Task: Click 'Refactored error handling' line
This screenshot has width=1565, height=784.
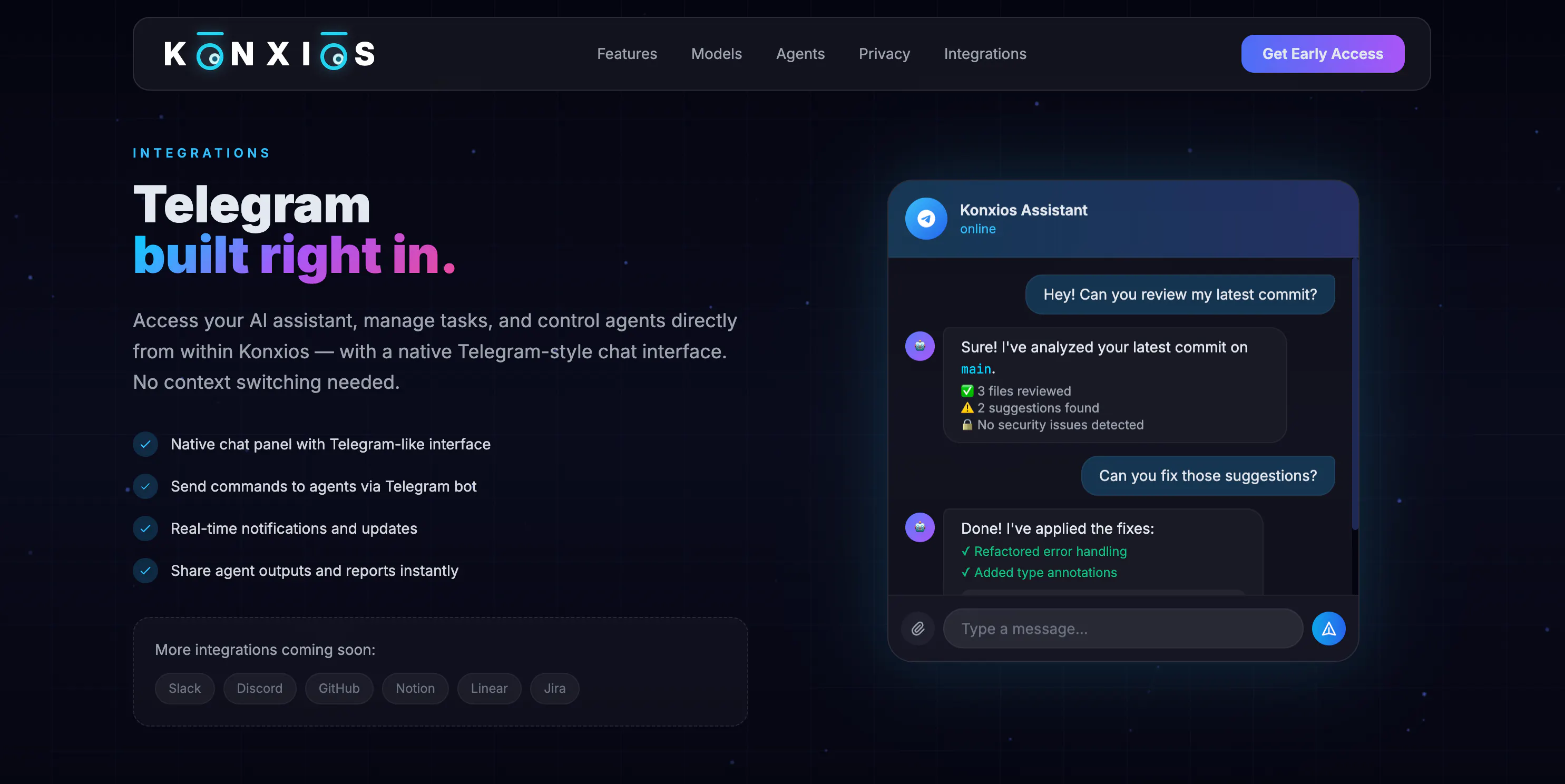Action: coord(1044,552)
